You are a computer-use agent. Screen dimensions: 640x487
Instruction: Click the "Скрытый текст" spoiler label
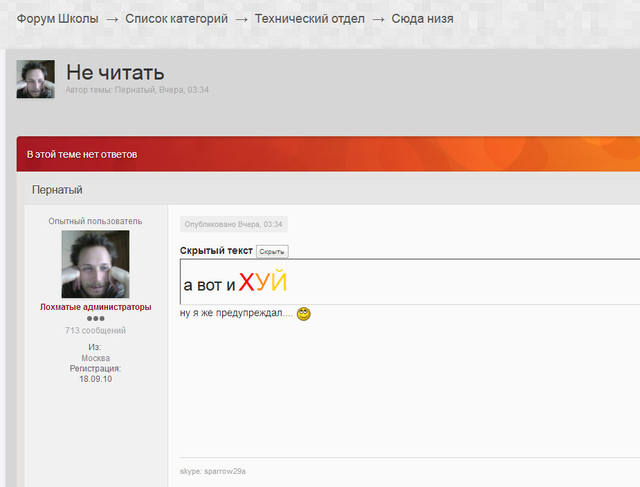click(216, 251)
